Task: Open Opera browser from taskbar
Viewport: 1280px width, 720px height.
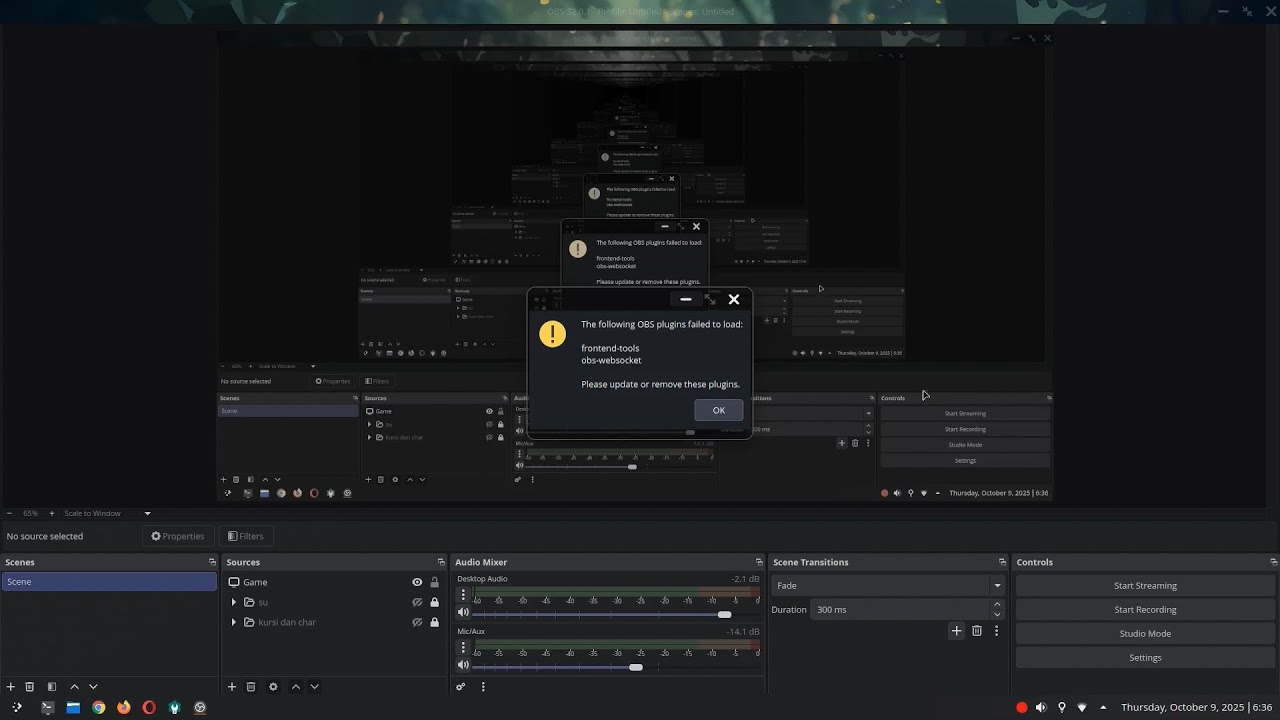Action: click(x=149, y=707)
